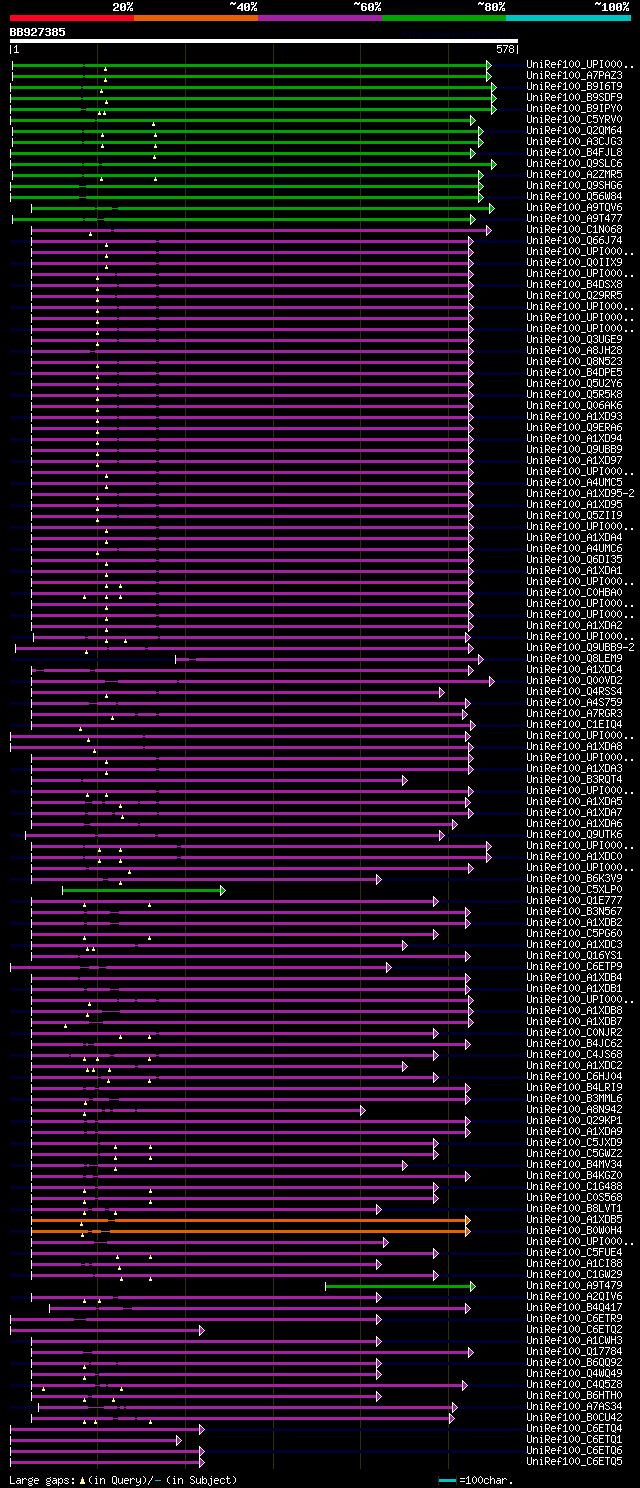
Task: Click on UniRef100_A8JH28
Action: (x=574, y=350)
